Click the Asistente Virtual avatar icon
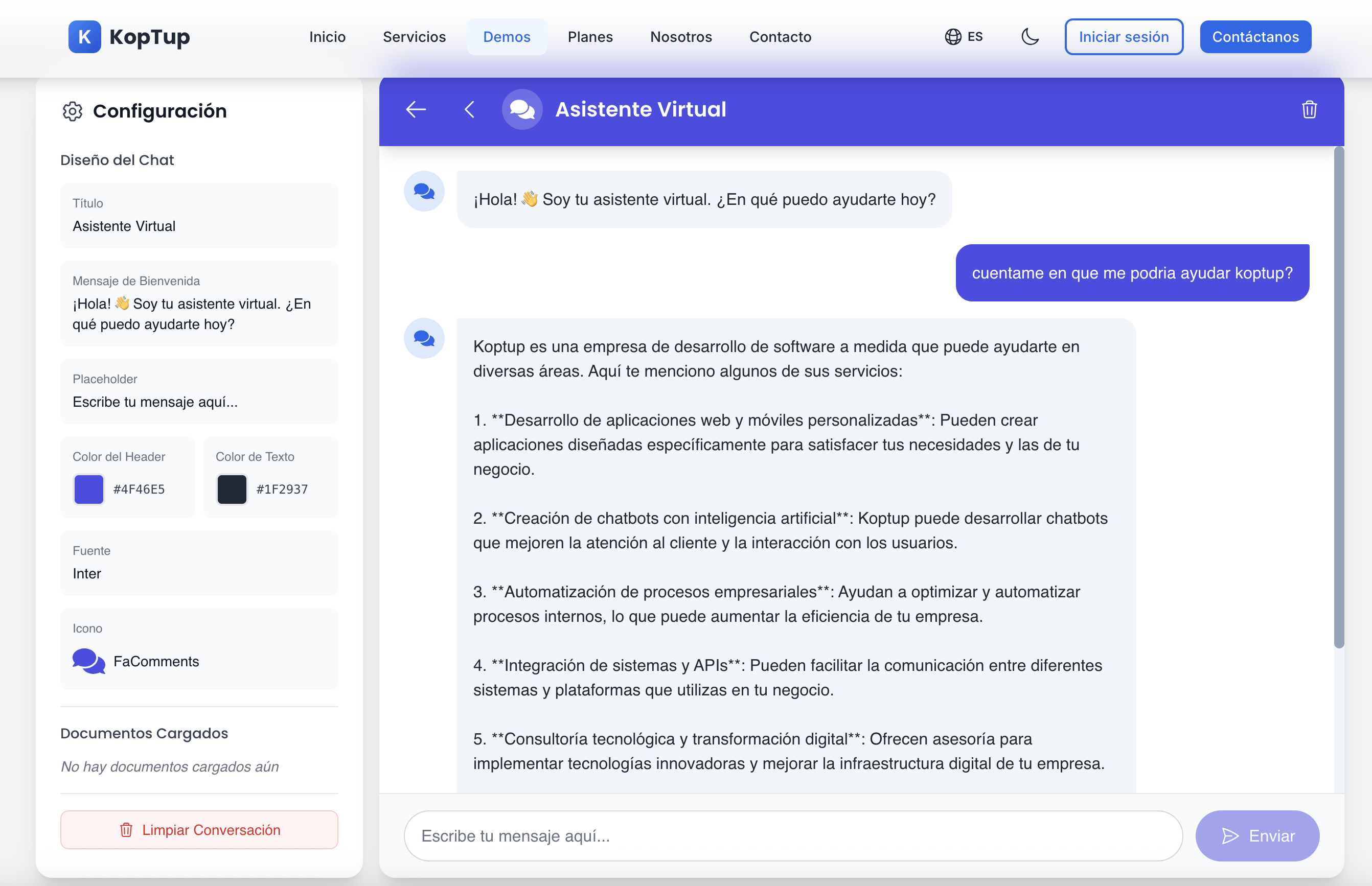 (x=522, y=109)
